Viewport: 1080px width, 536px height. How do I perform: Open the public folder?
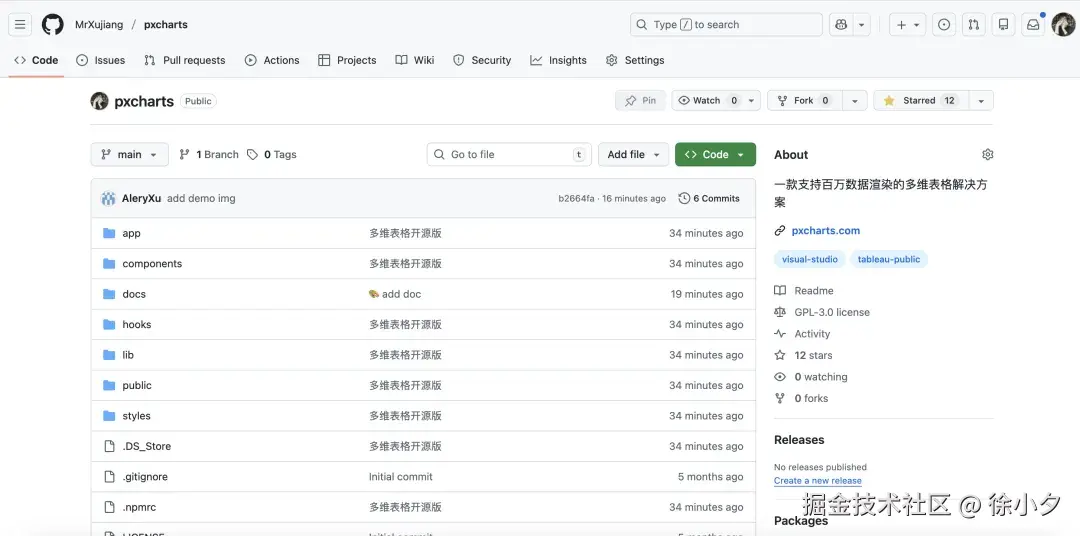pyautogui.click(x=137, y=385)
